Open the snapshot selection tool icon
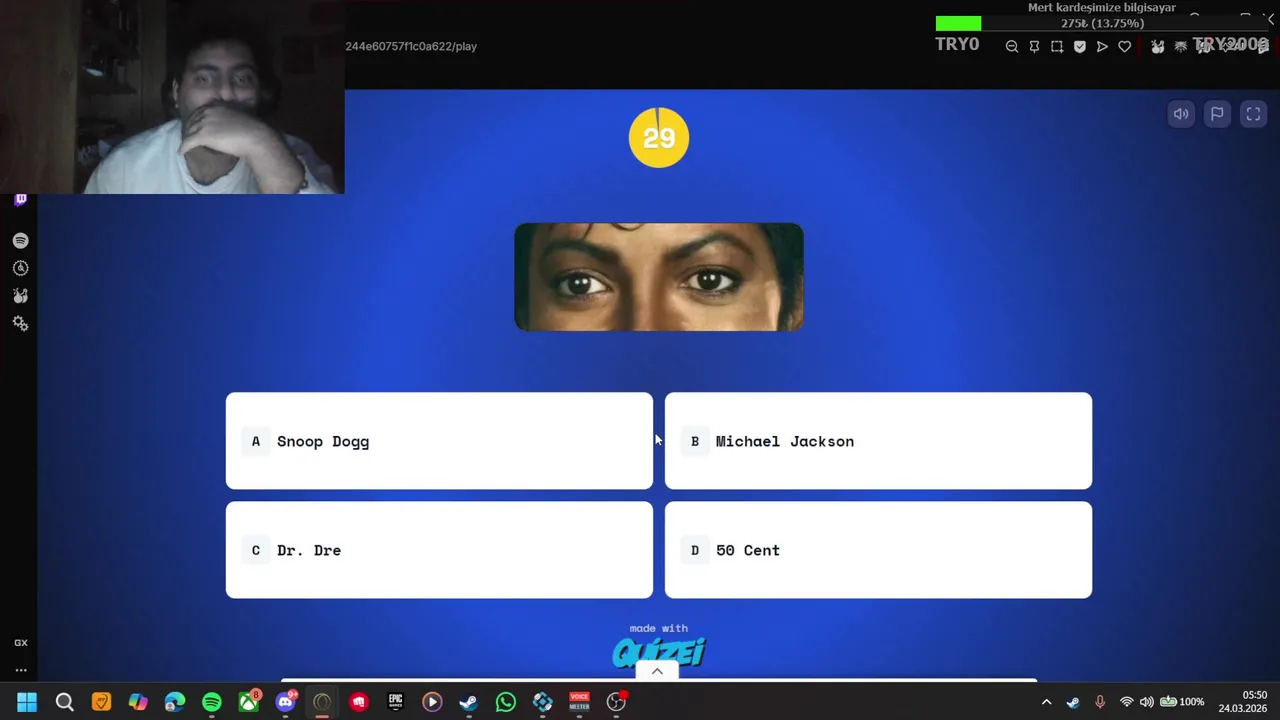 click(1057, 46)
